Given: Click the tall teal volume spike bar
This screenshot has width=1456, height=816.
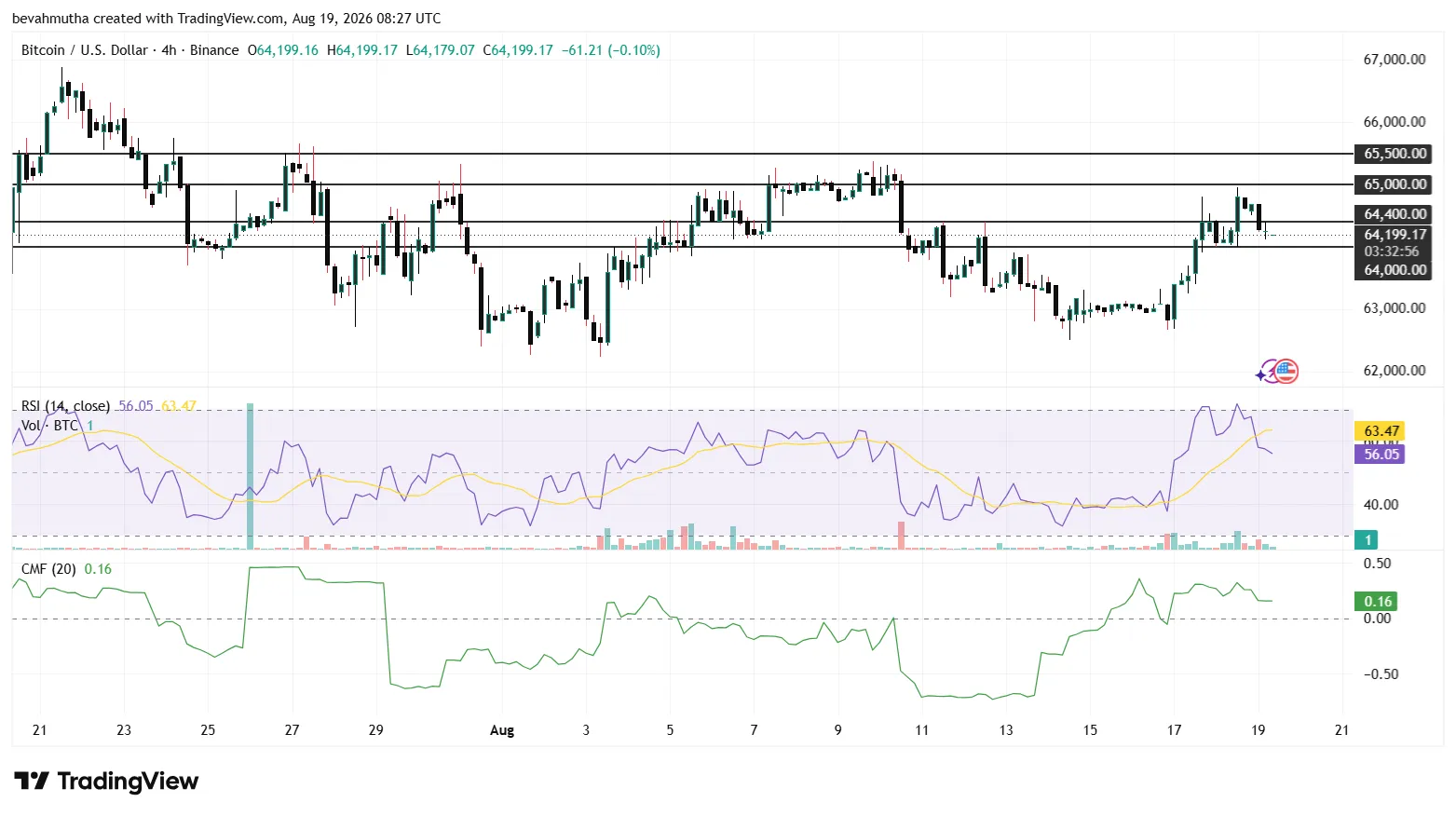Looking at the screenshot, I should click(x=250, y=477).
